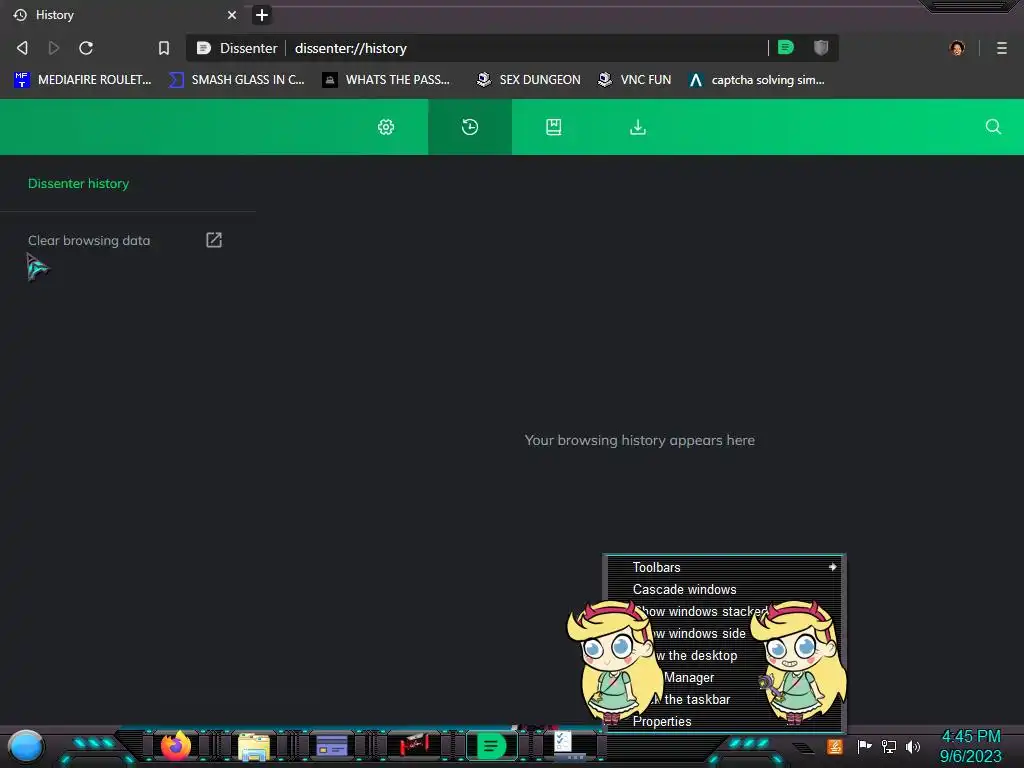Open the red spaceship app in taskbar
The height and width of the screenshot is (768, 1024).
[414, 744]
